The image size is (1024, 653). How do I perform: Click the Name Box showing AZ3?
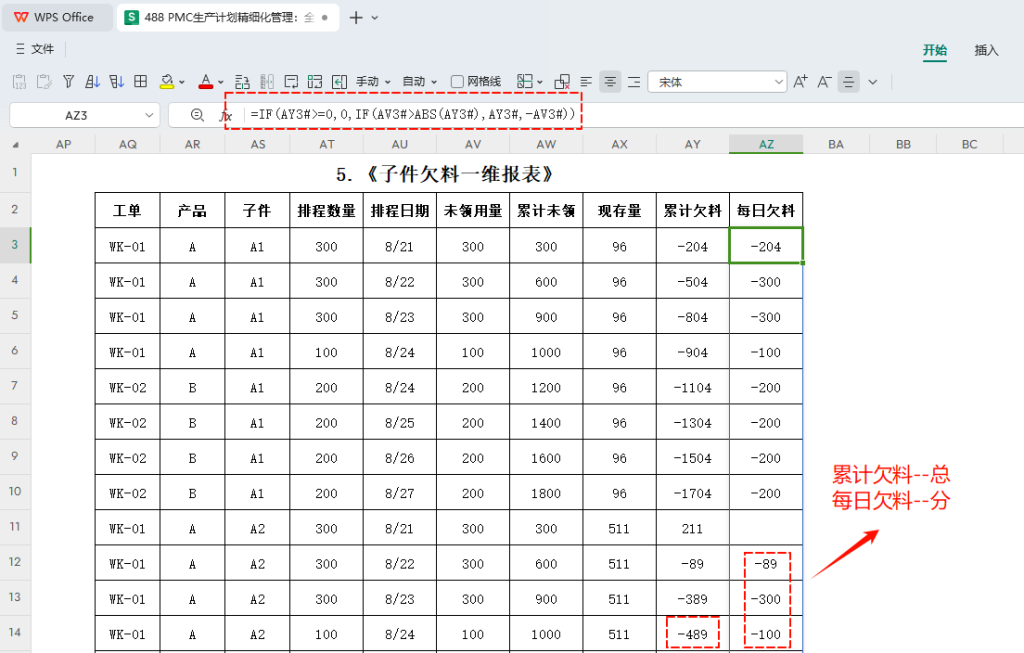(76, 115)
